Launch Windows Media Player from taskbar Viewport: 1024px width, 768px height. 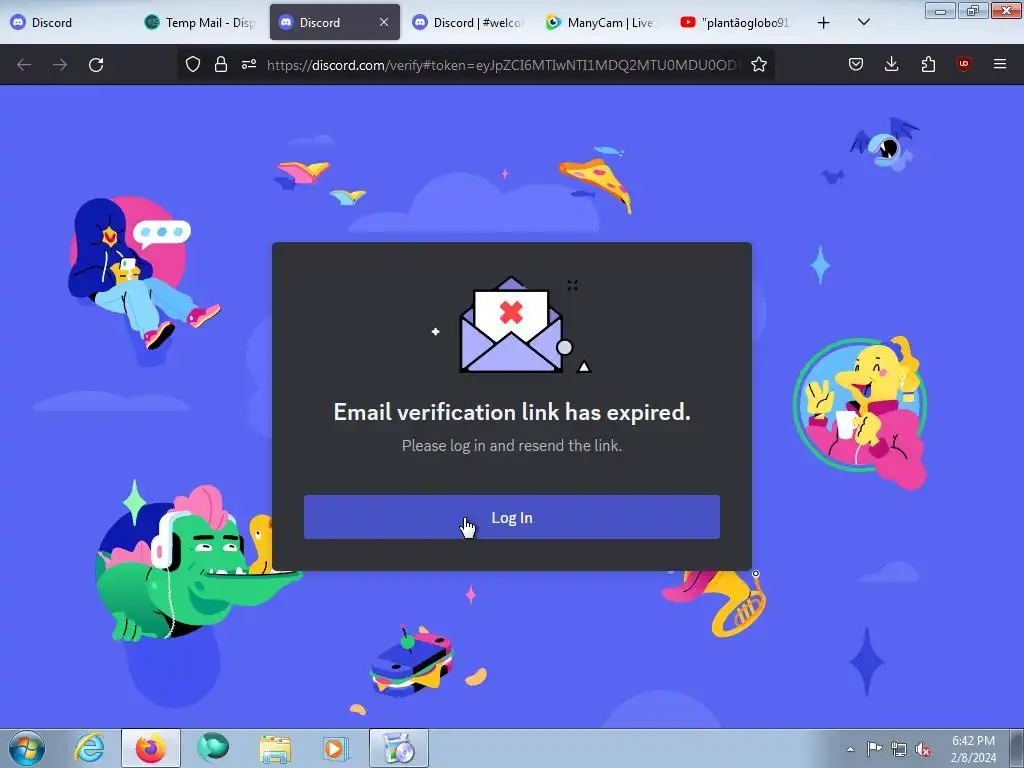point(336,748)
